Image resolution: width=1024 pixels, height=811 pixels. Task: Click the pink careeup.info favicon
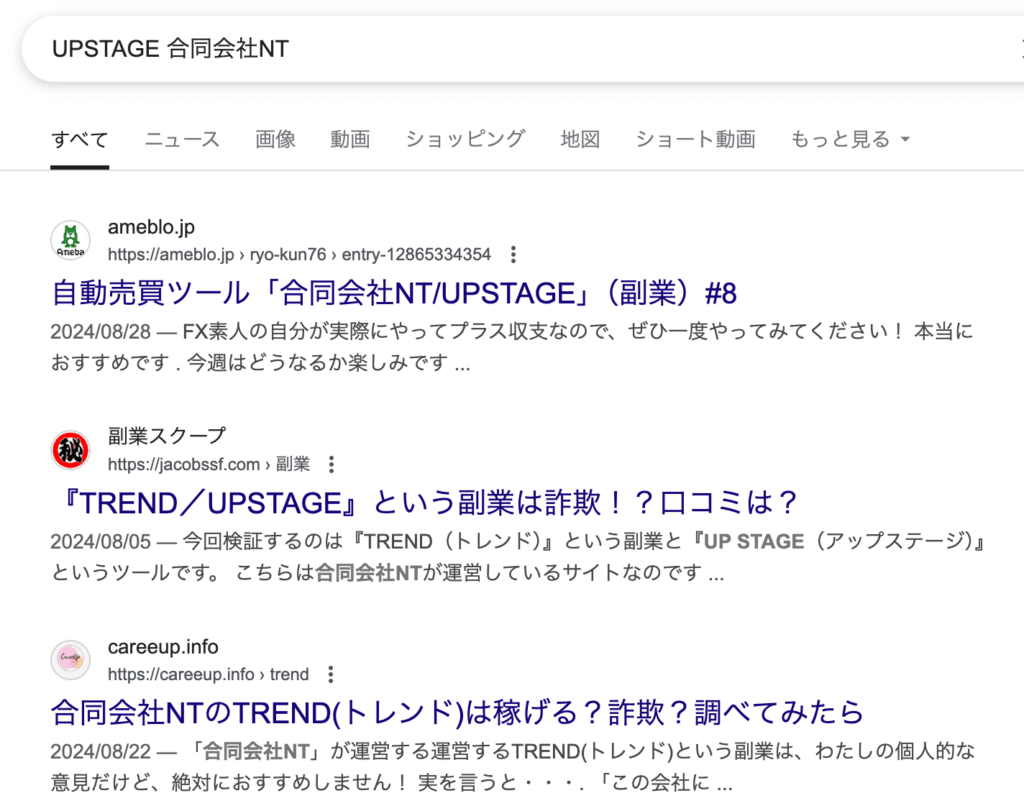[x=71, y=660]
